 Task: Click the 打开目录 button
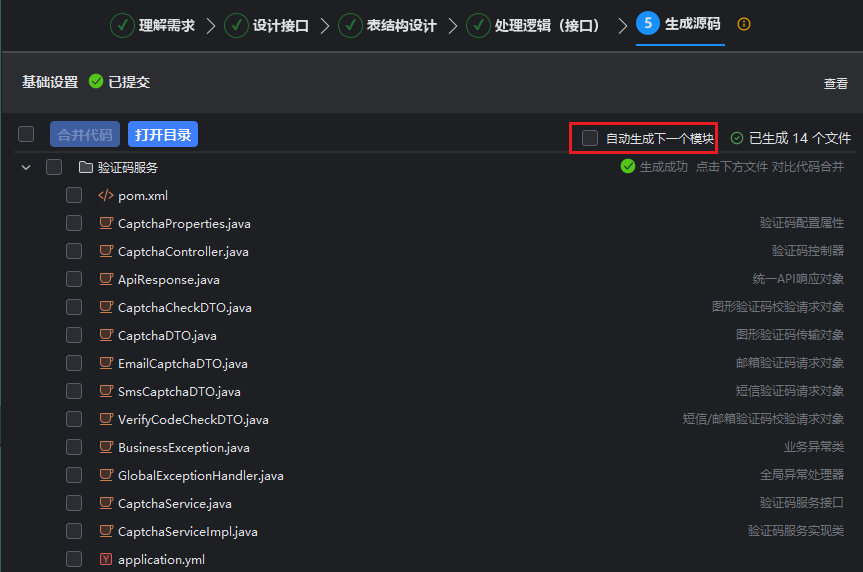pos(162,134)
